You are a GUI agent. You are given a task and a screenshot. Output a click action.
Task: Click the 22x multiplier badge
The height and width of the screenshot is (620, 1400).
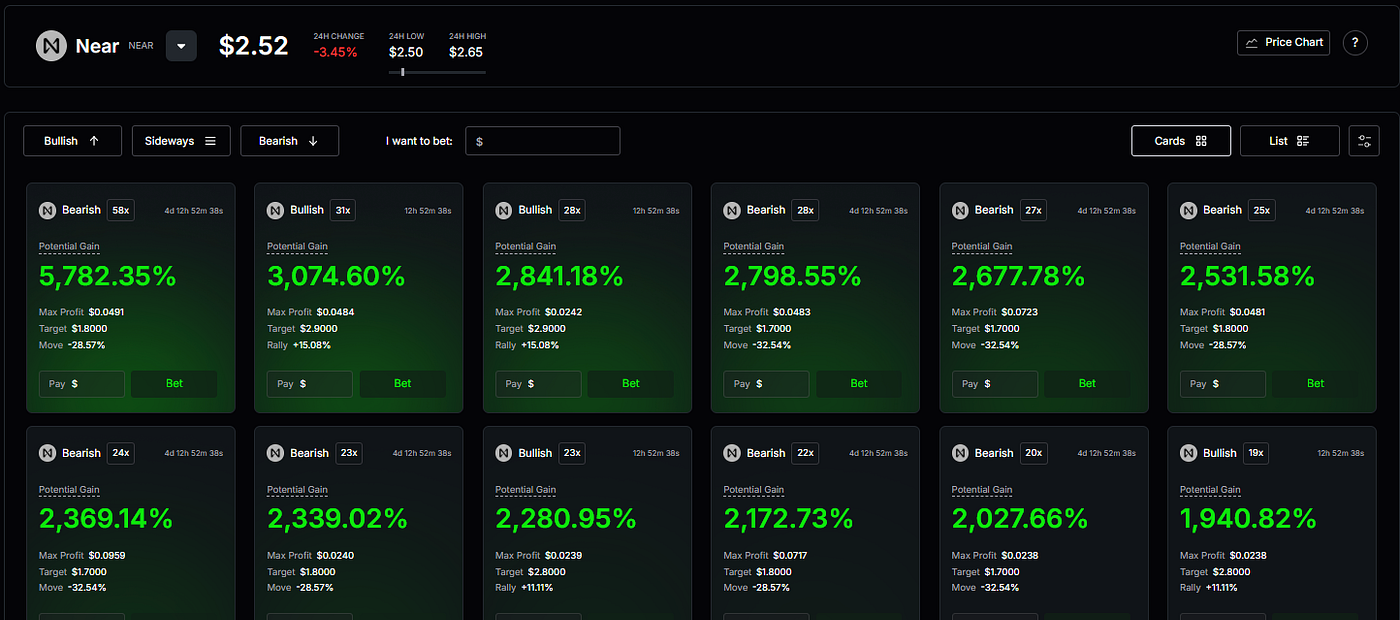805,453
